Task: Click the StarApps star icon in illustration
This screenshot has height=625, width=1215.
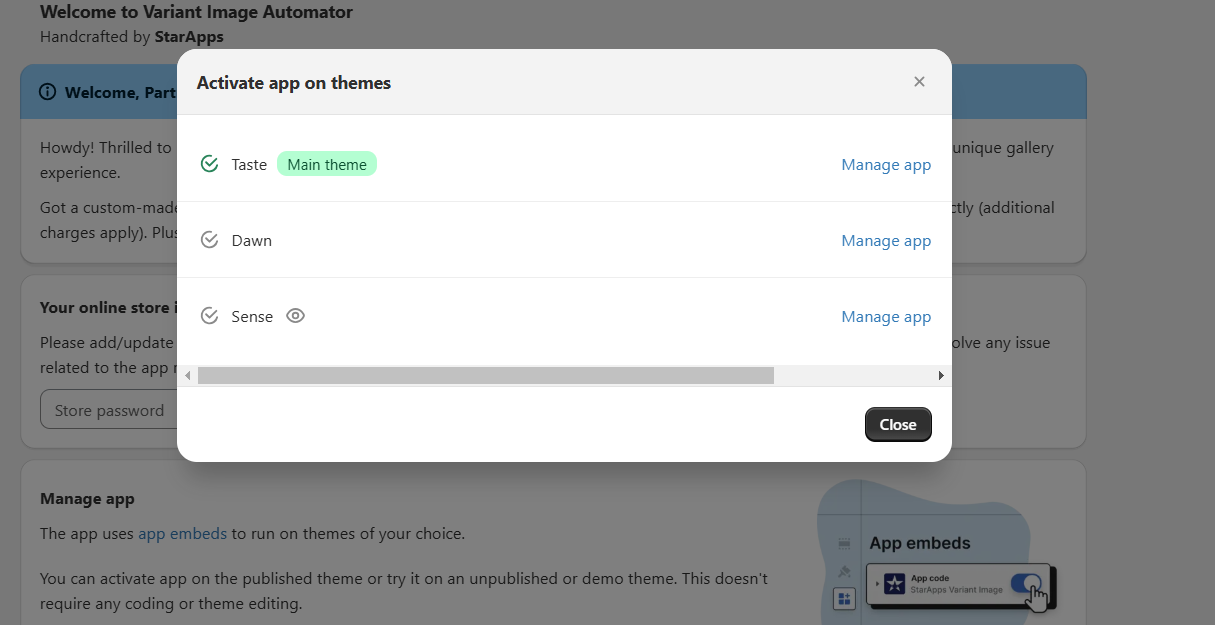Action: 894,584
